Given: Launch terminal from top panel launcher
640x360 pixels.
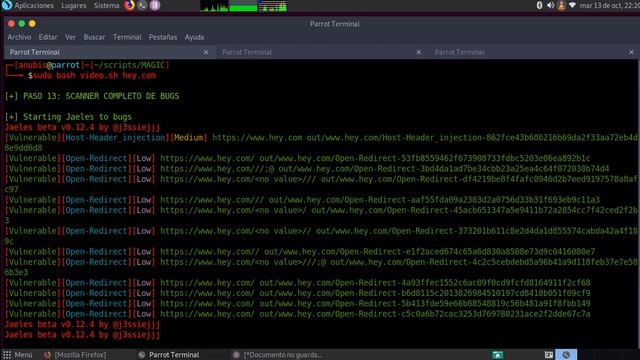Looking at the screenshot, I should click(142, 5).
